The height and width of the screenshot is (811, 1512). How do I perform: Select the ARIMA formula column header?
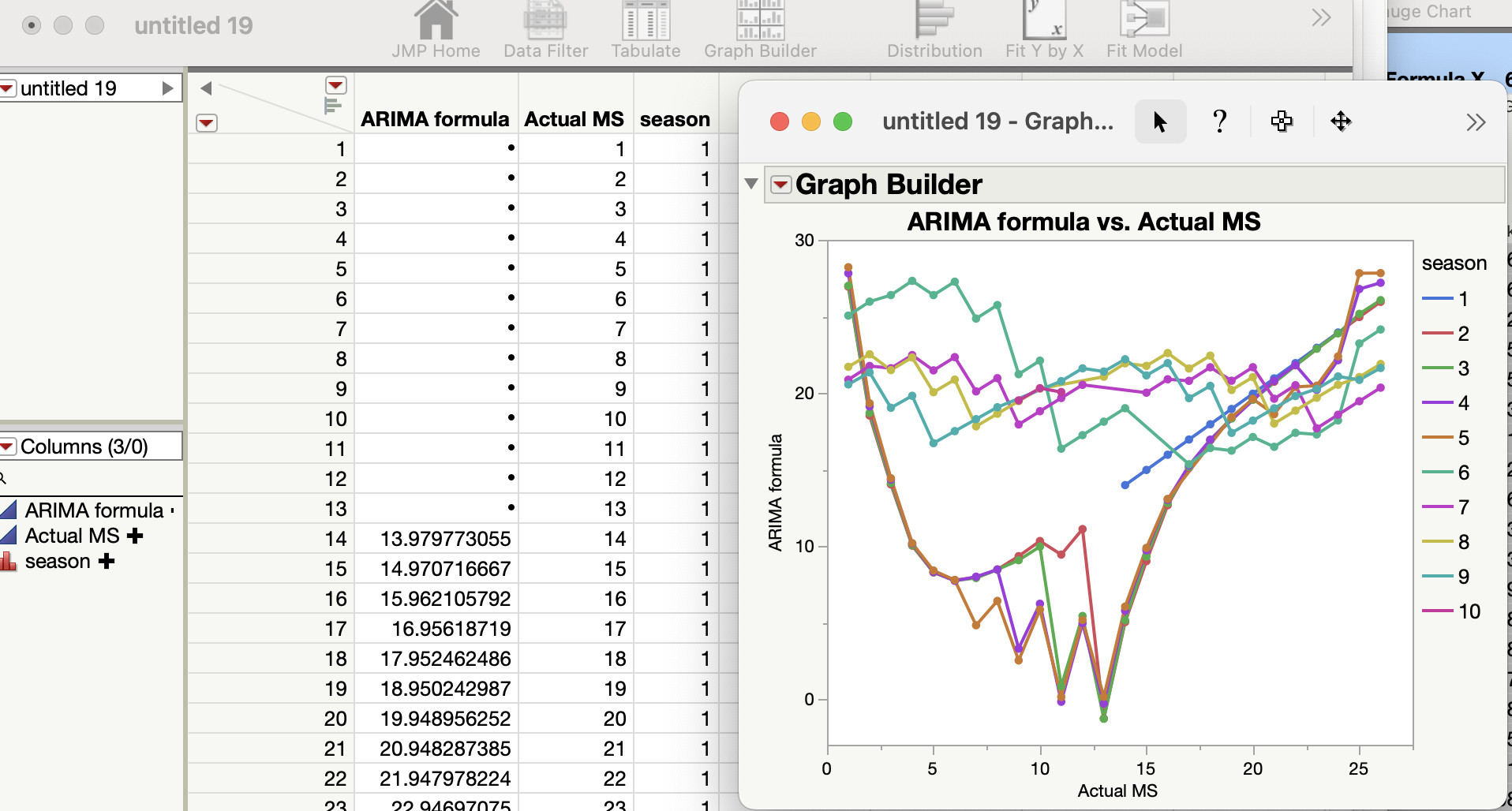point(435,119)
